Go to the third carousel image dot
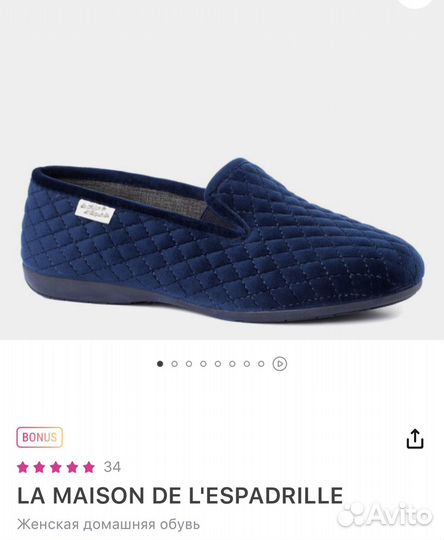 point(189,364)
